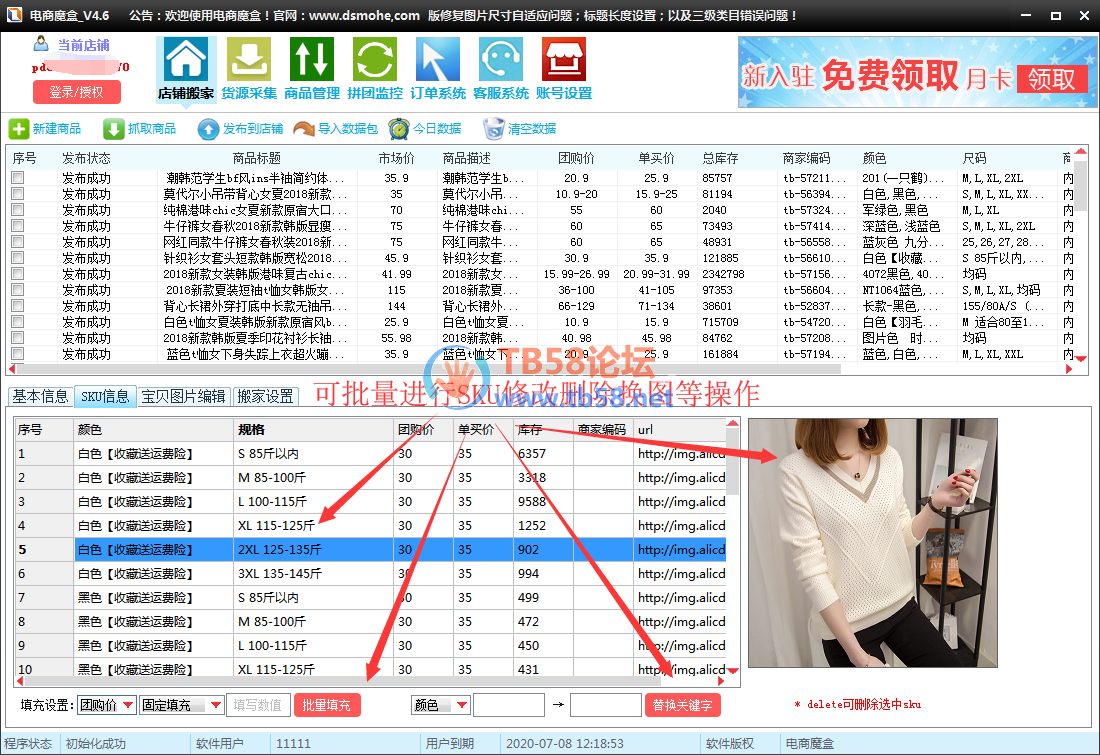Image resolution: width=1100 pixels, height=755 pixels.
Task: Click the SKU 库存 column header
Action: (530, 429)
